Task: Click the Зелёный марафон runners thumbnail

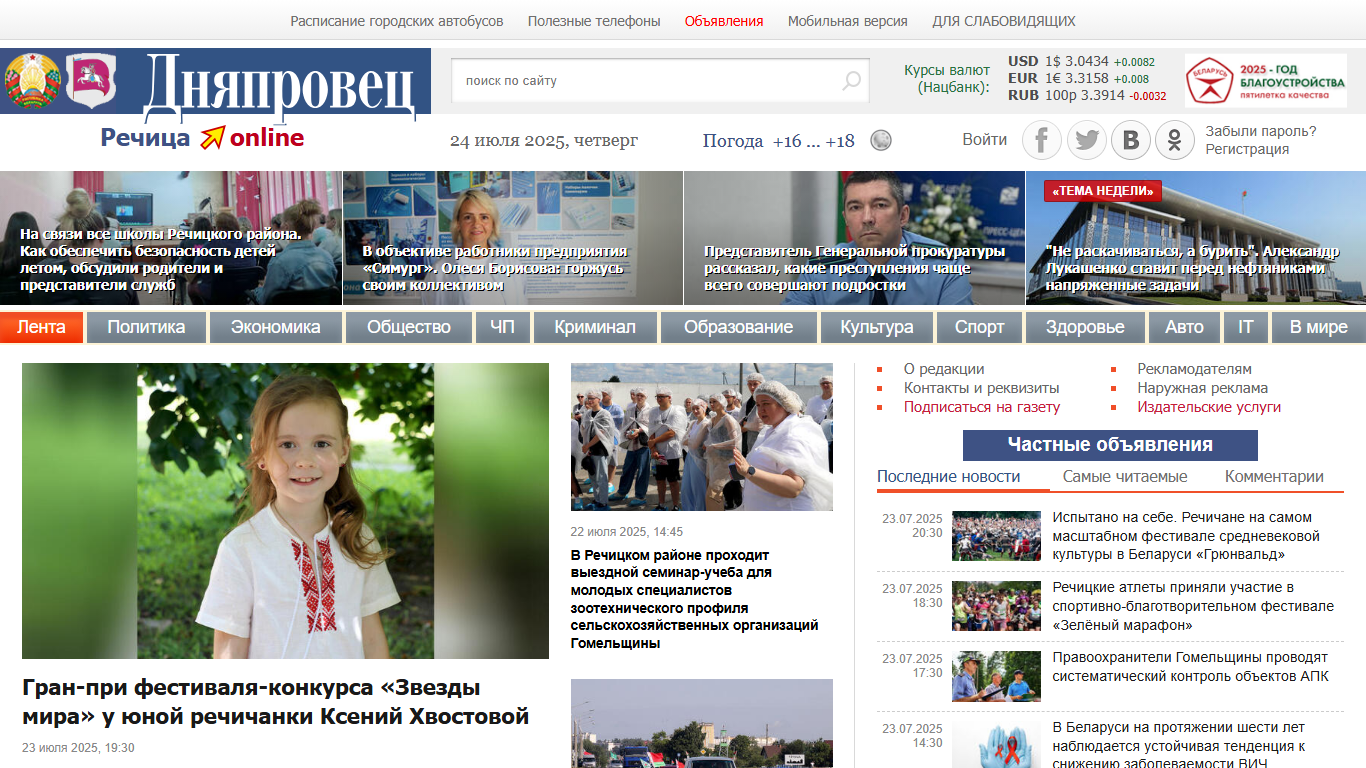Action: click(996, 606)
